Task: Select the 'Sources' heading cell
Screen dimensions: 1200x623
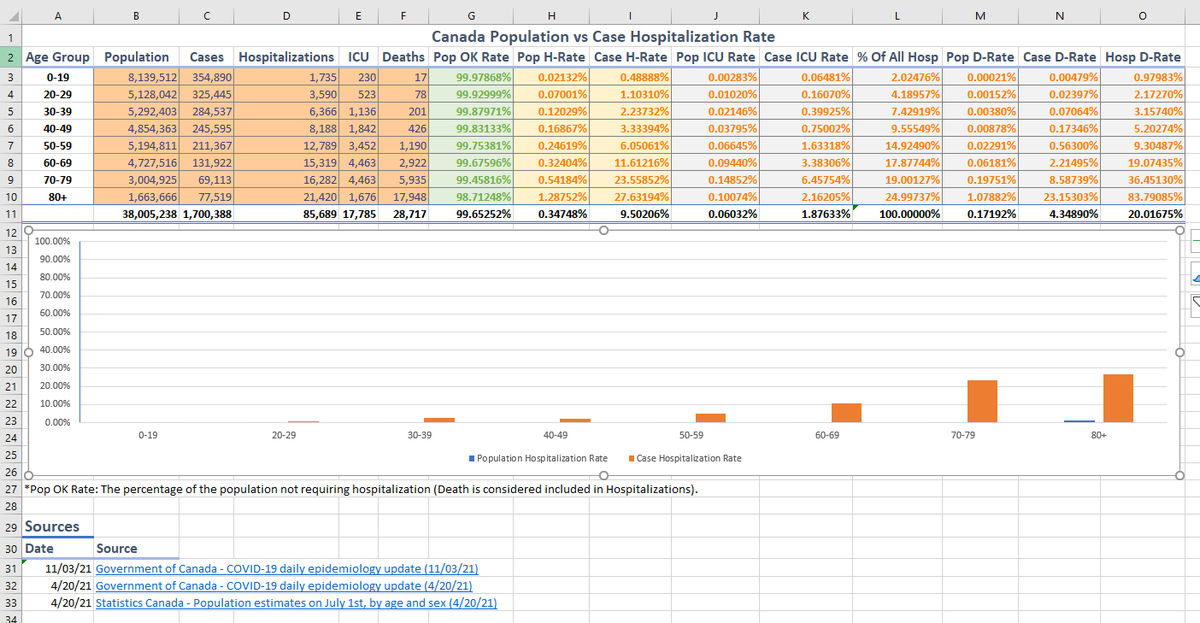Action: 58,527
